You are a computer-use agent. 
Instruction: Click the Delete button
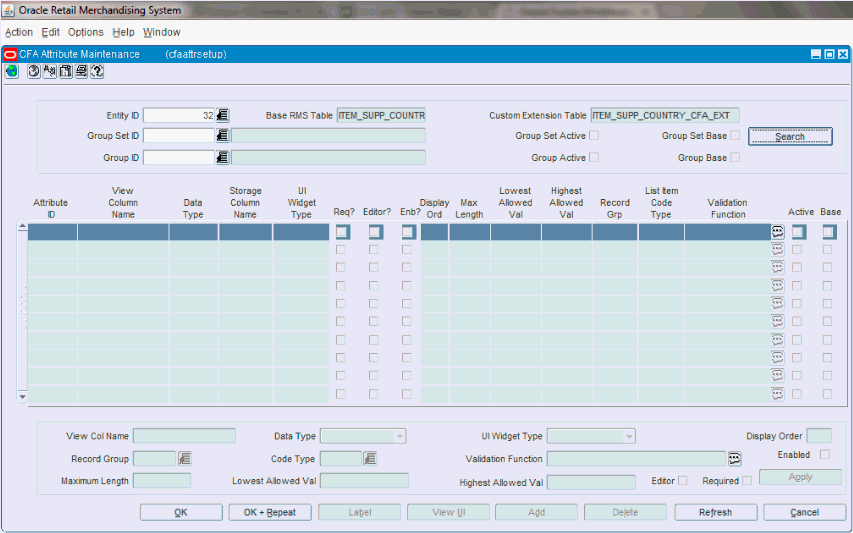click(x=625, y=512)
